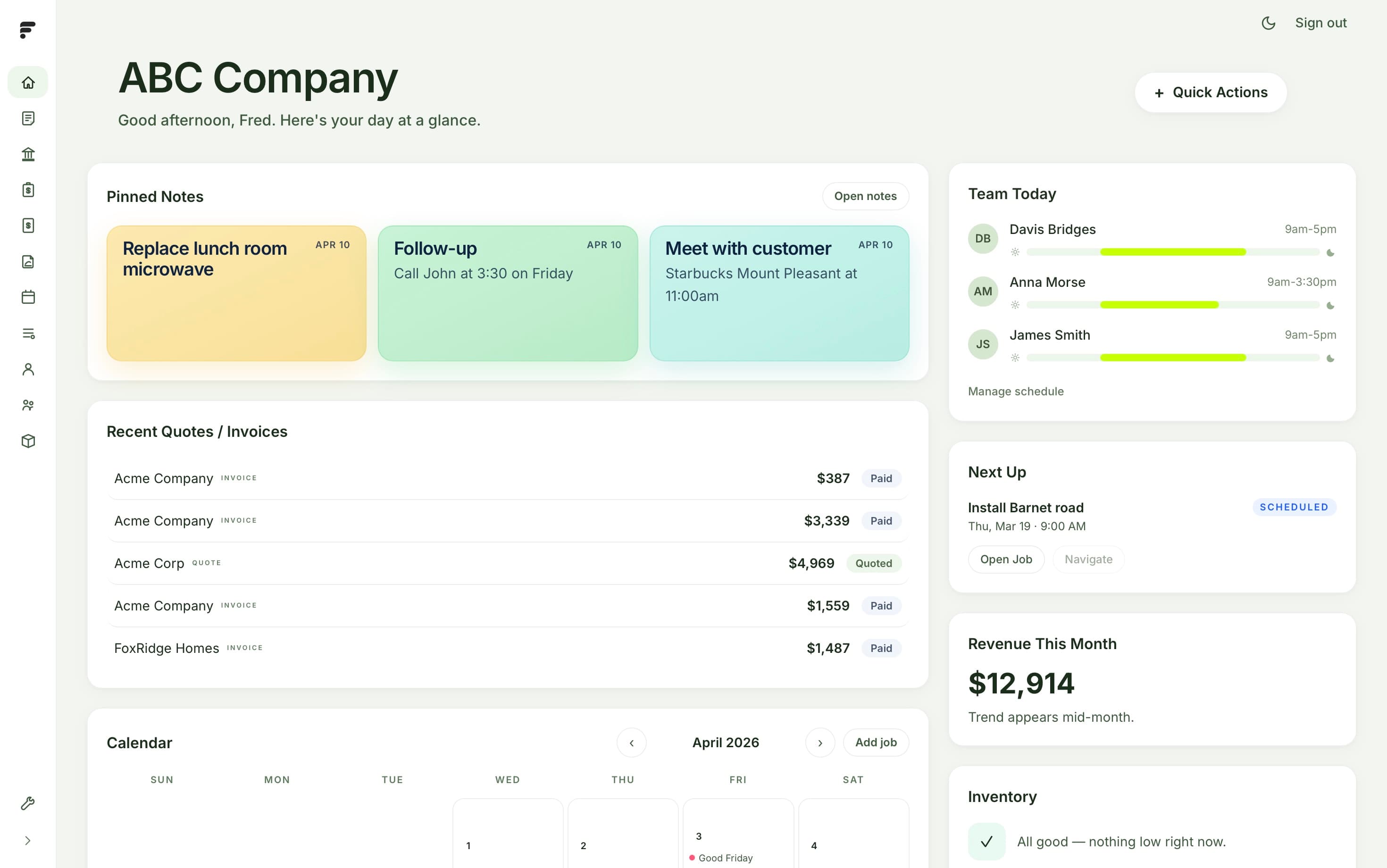Expand the collapsed sidebar with the chevron
Viewport: 1387px width, 868px height.
point(27,840)
